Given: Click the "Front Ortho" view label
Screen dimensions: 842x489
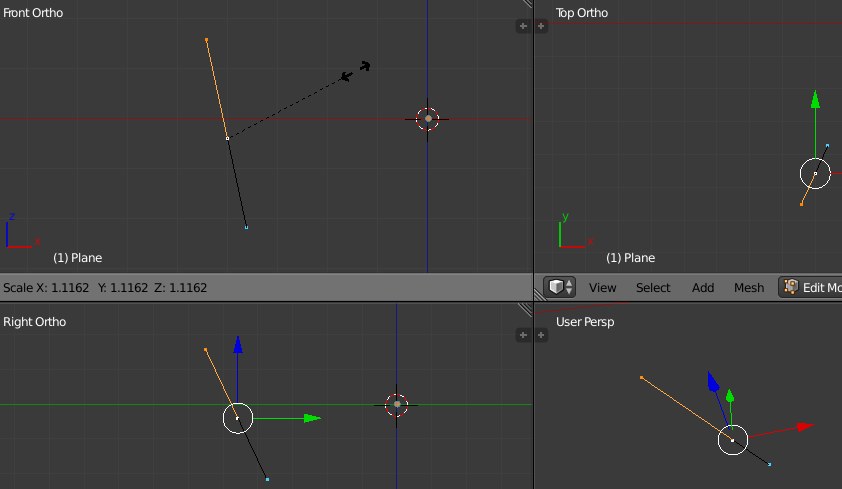Looking at the screenshot, I should 33,13.
